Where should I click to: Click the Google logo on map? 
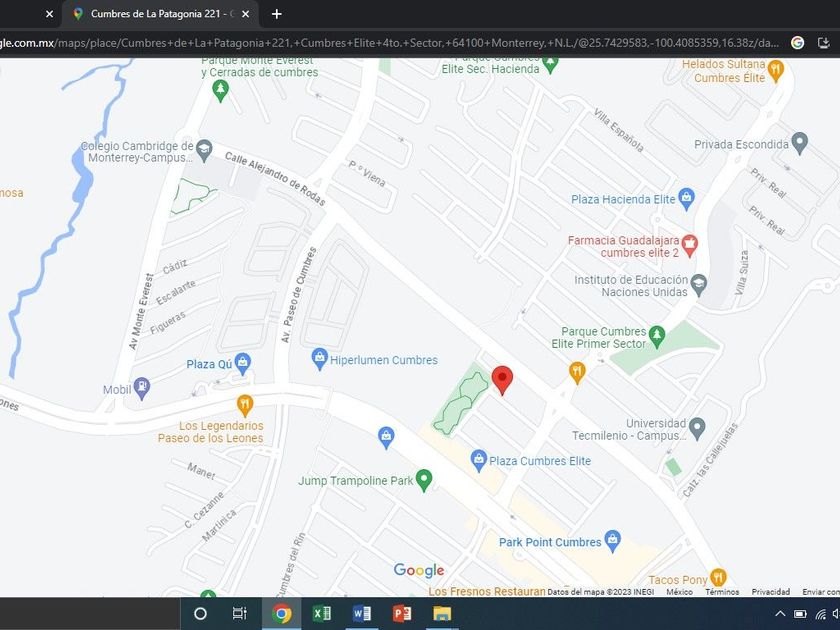418,570
